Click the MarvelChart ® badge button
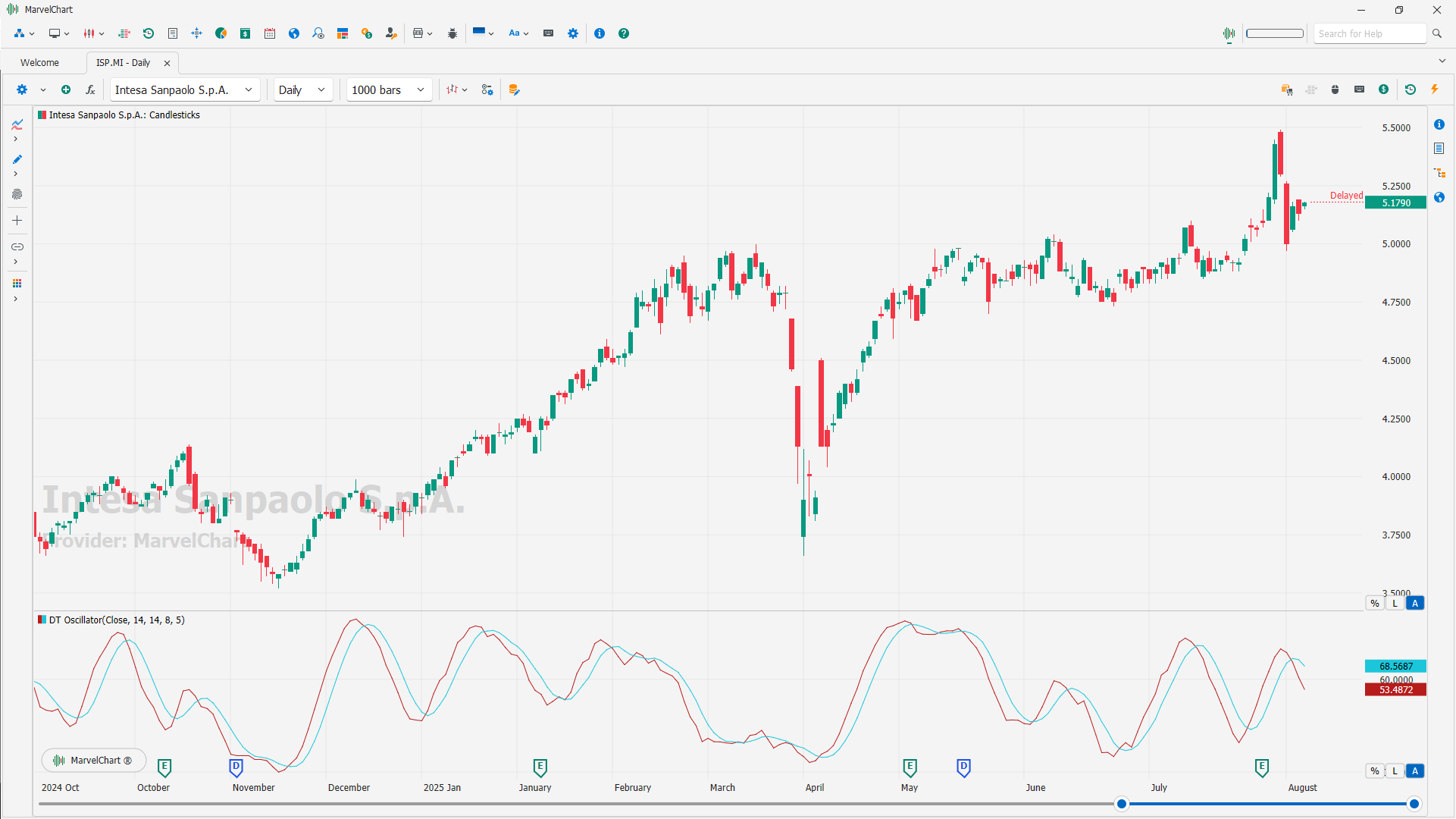The image size is (1456, 819). tap(93, 760)
